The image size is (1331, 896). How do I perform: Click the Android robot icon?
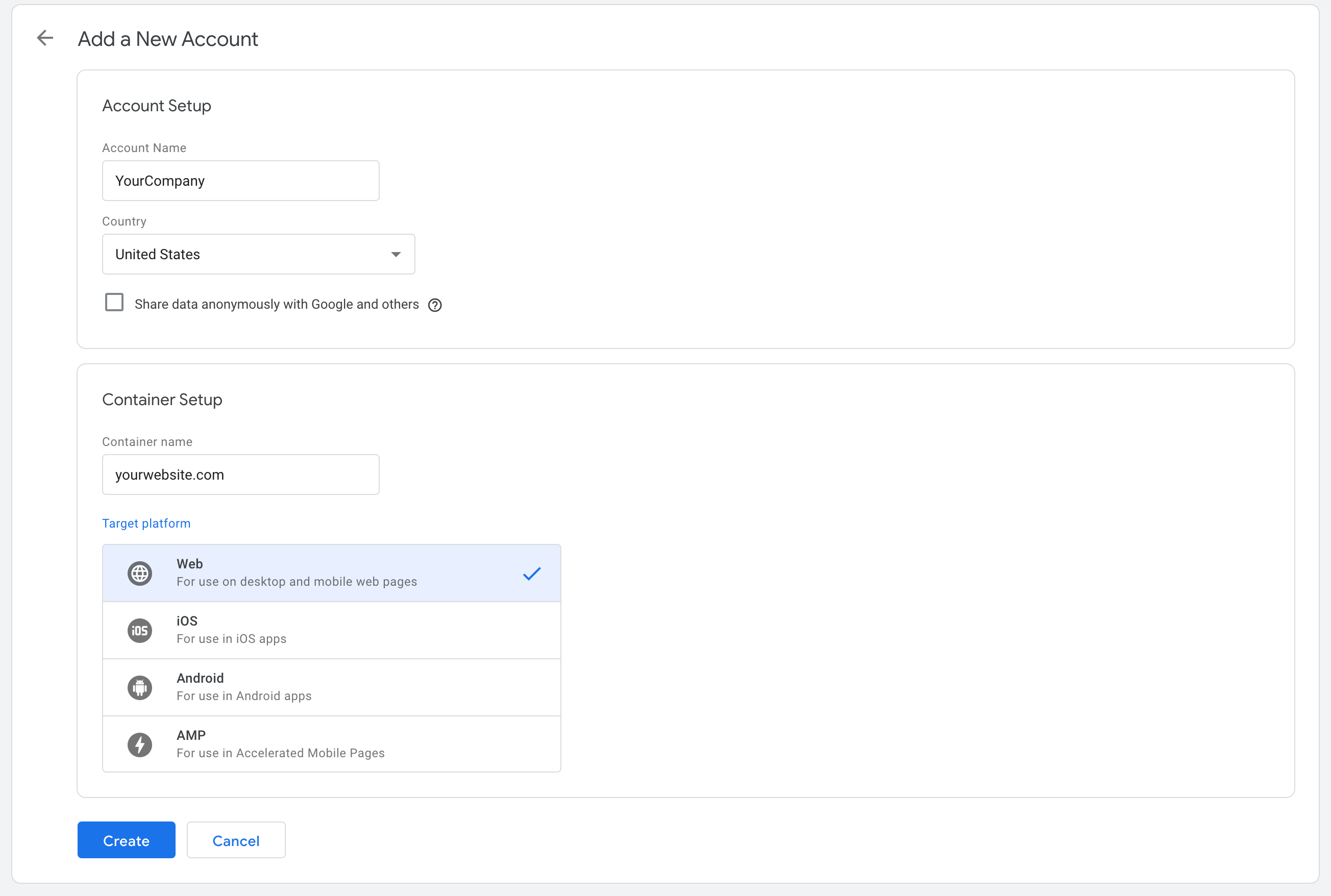point(139,687)
